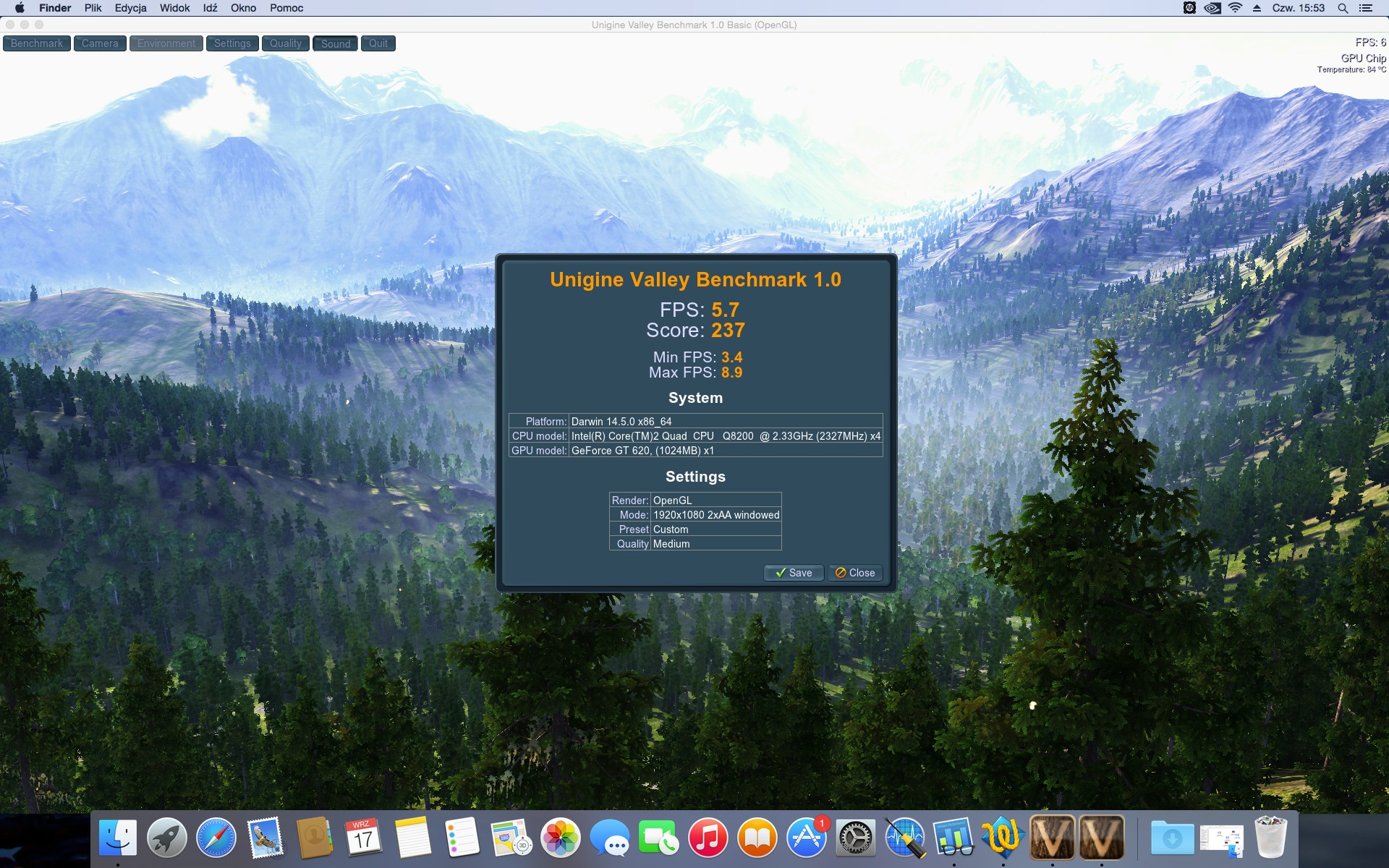Expand the Quality dropdown in Valley toolbar
The width and height of the screenshot is (1389, 868).
[286, 43]
